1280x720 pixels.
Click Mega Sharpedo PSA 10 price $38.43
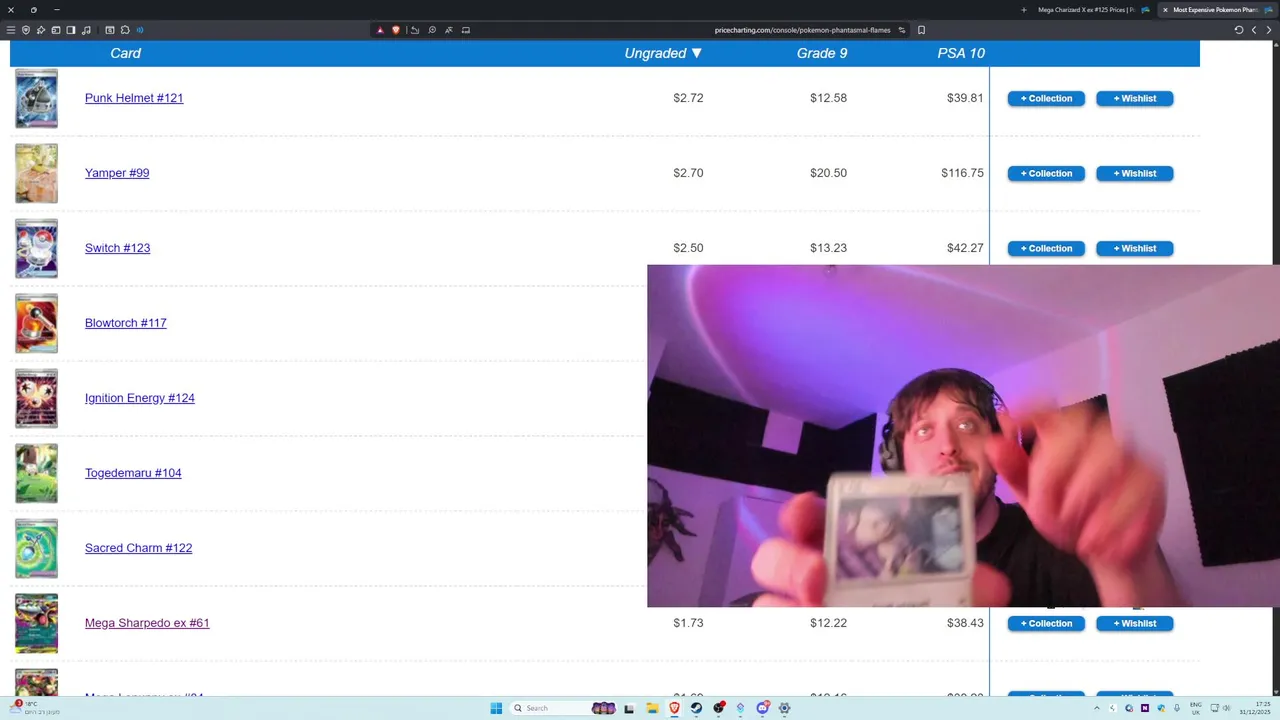[x=965, y=623]
